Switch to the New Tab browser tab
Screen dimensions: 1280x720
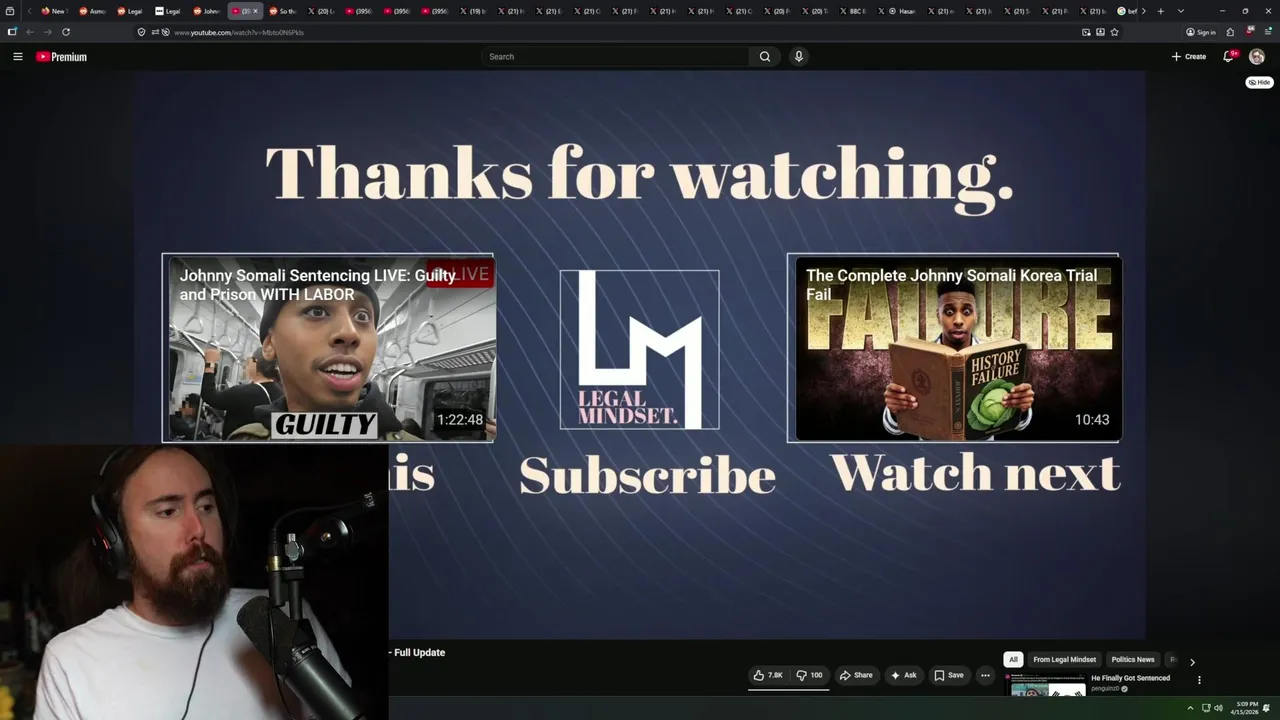pos(53,11)
